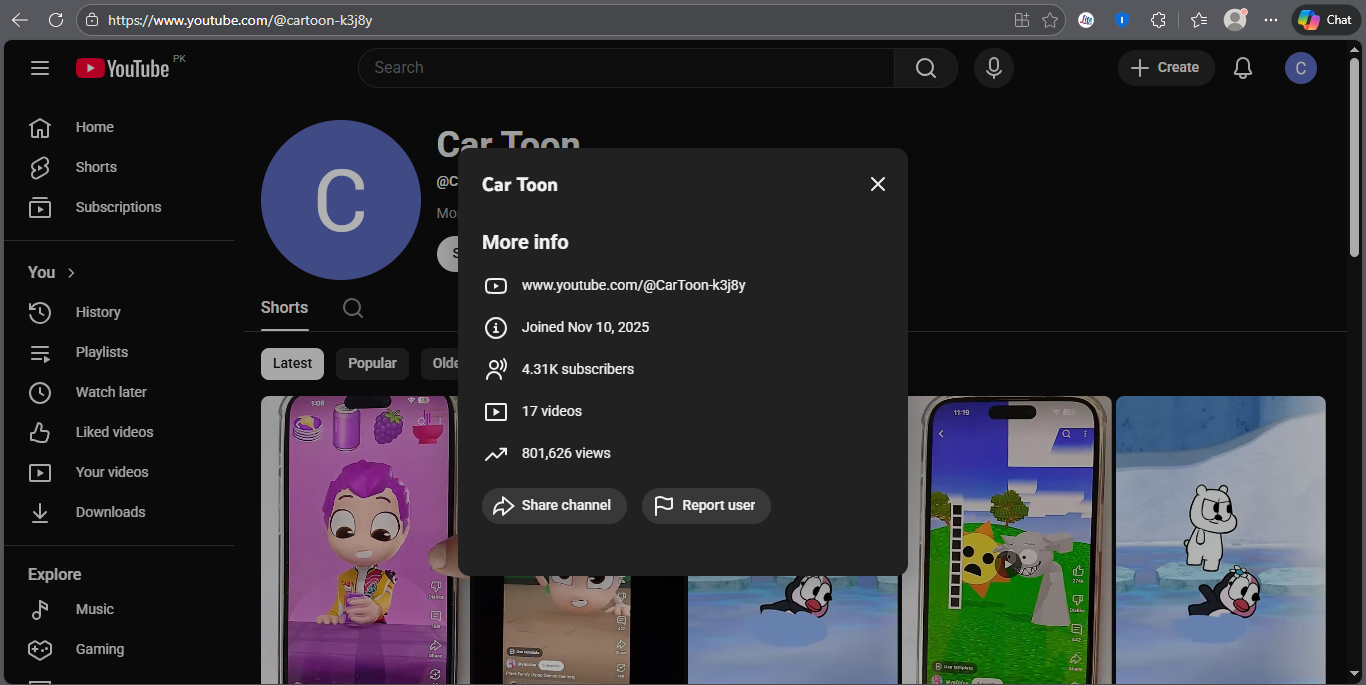Bookmark page with star icon

[x=1049, y=20]
